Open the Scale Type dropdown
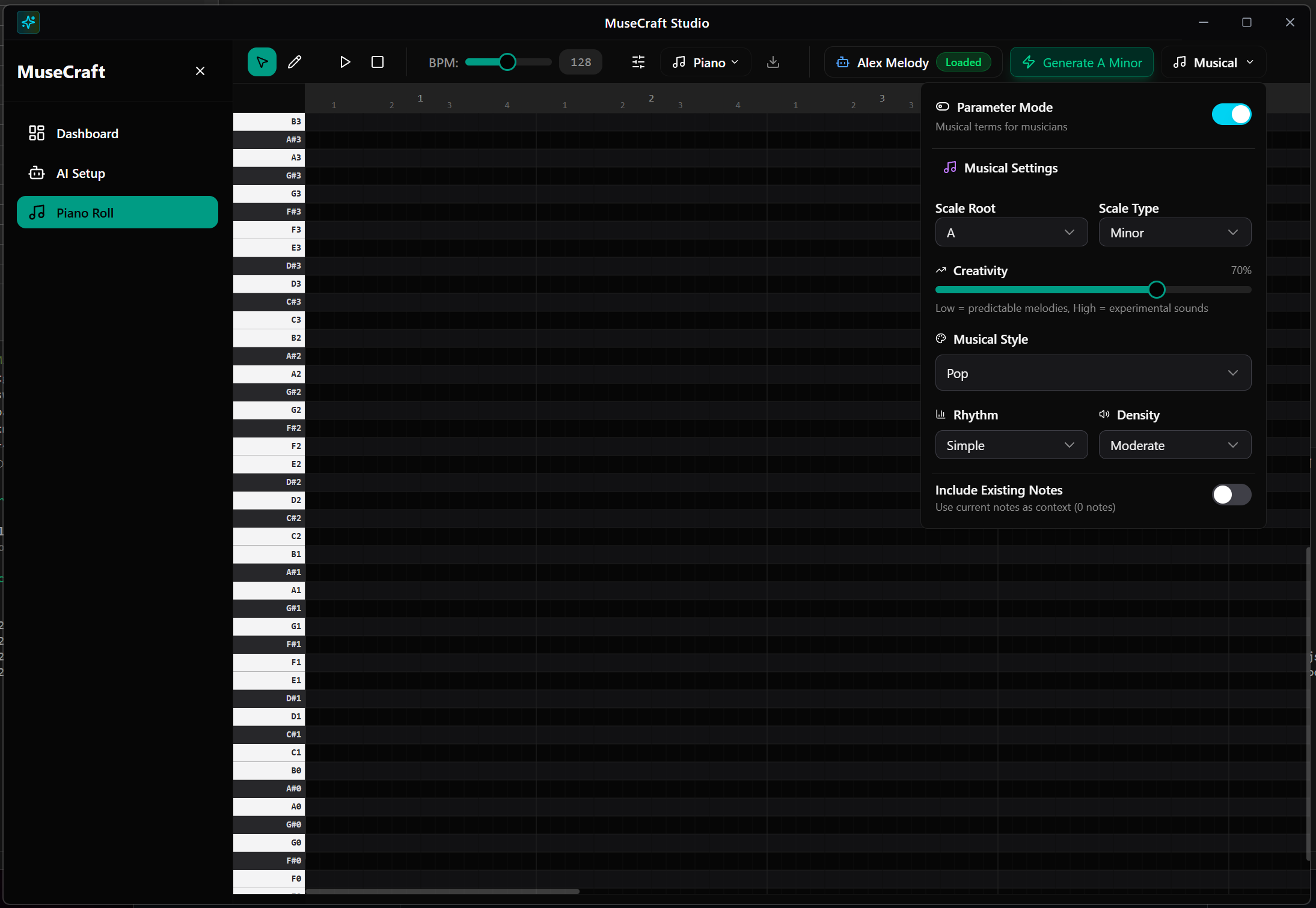 pyautogui.click(x=1175, y=233)
